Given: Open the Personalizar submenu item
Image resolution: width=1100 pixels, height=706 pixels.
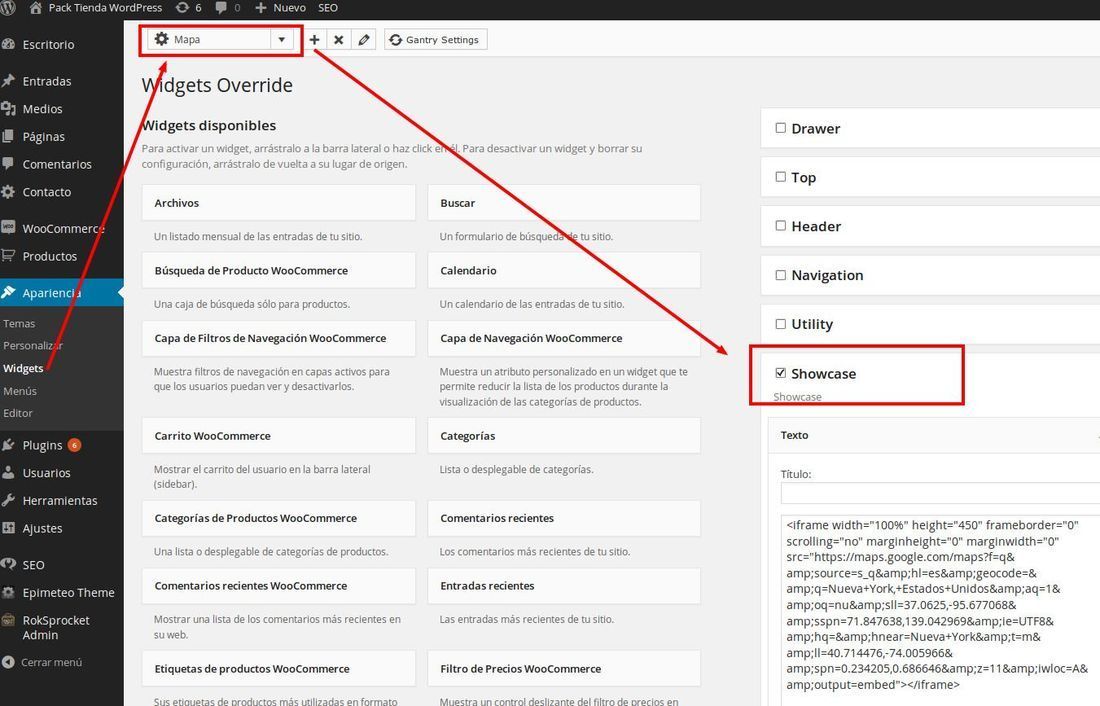Looking at the screenshot, I should (x=33, y=345).
